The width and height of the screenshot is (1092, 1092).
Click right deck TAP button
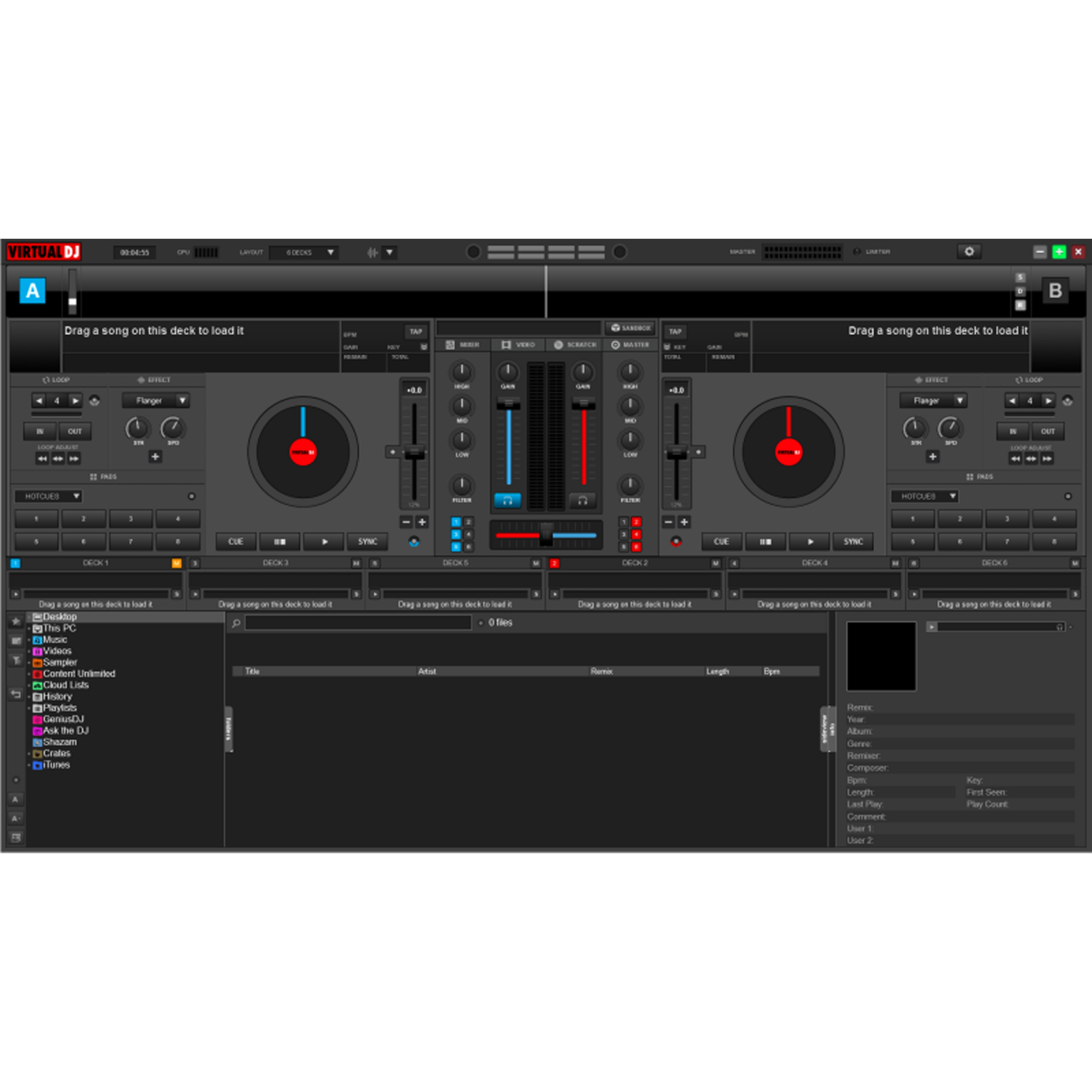tap(675, 331)
